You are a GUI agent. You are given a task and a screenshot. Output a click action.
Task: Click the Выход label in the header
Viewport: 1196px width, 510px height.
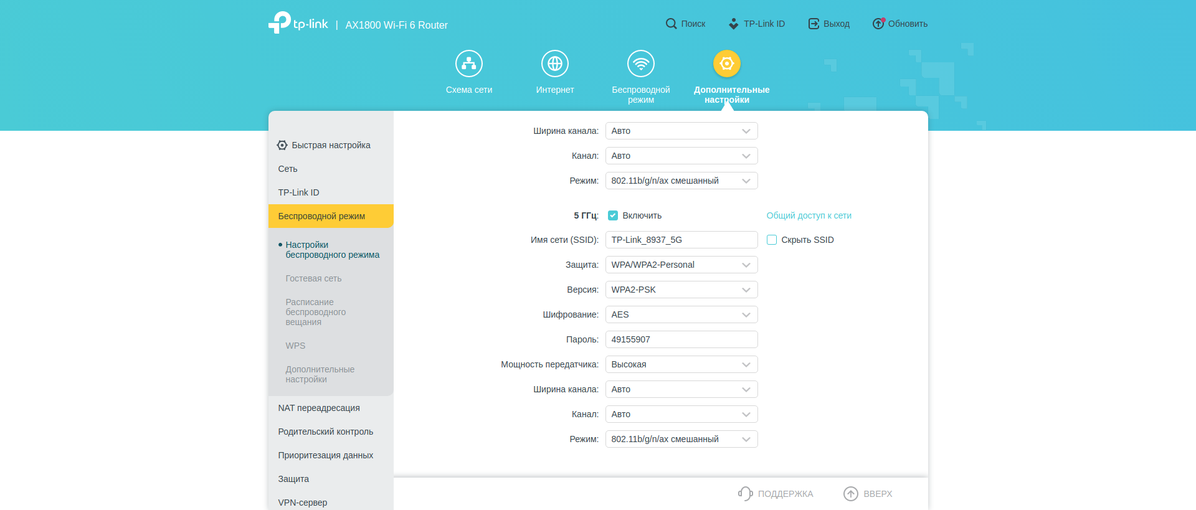[x=837, y=24]
